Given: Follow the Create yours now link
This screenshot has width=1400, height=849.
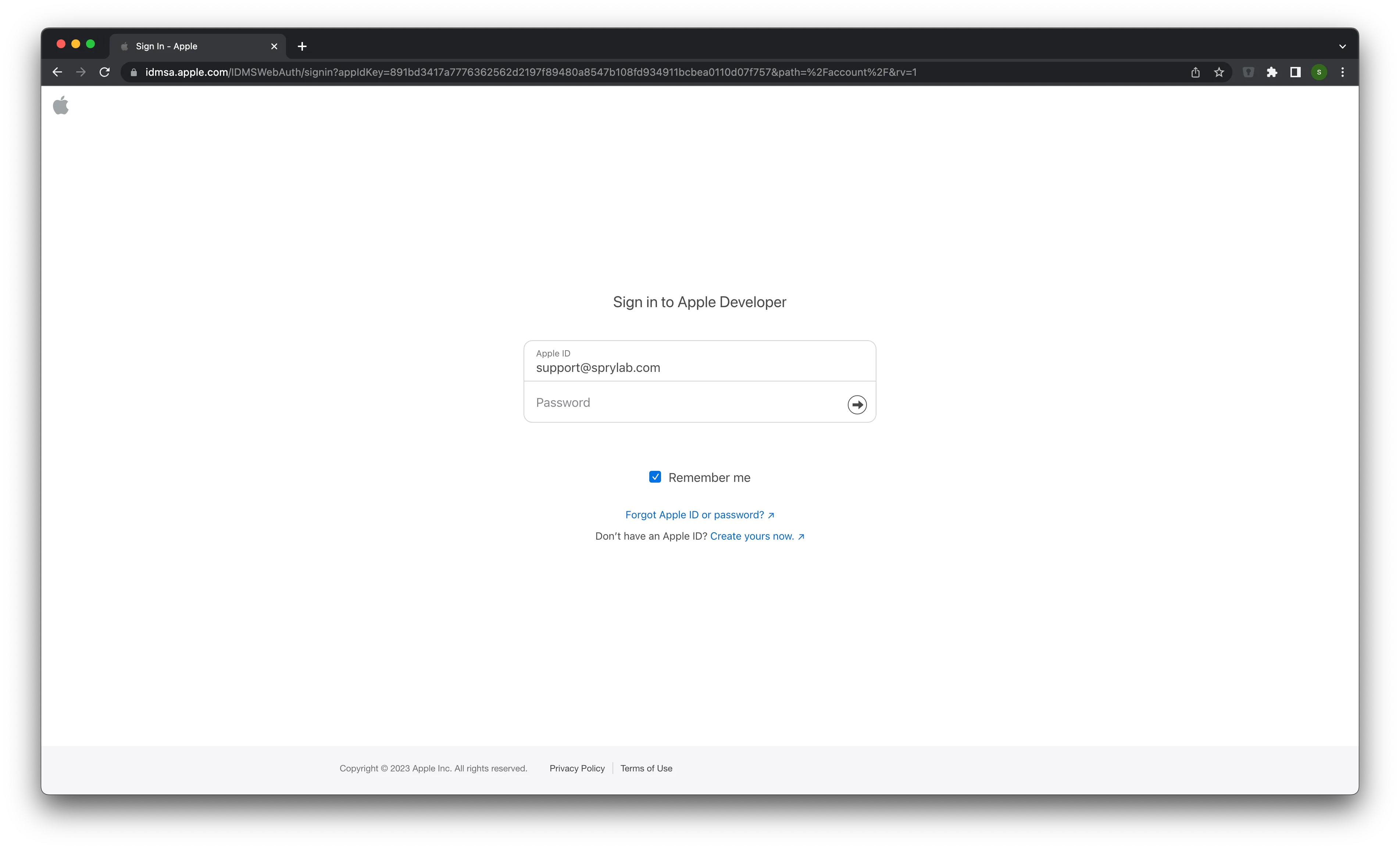Looking at the screenshot, I should pos(757,536).
